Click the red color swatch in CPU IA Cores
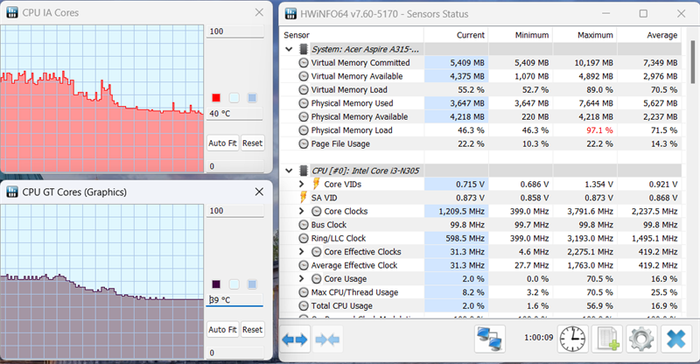700x364 pixels. [x=216, y=98]
